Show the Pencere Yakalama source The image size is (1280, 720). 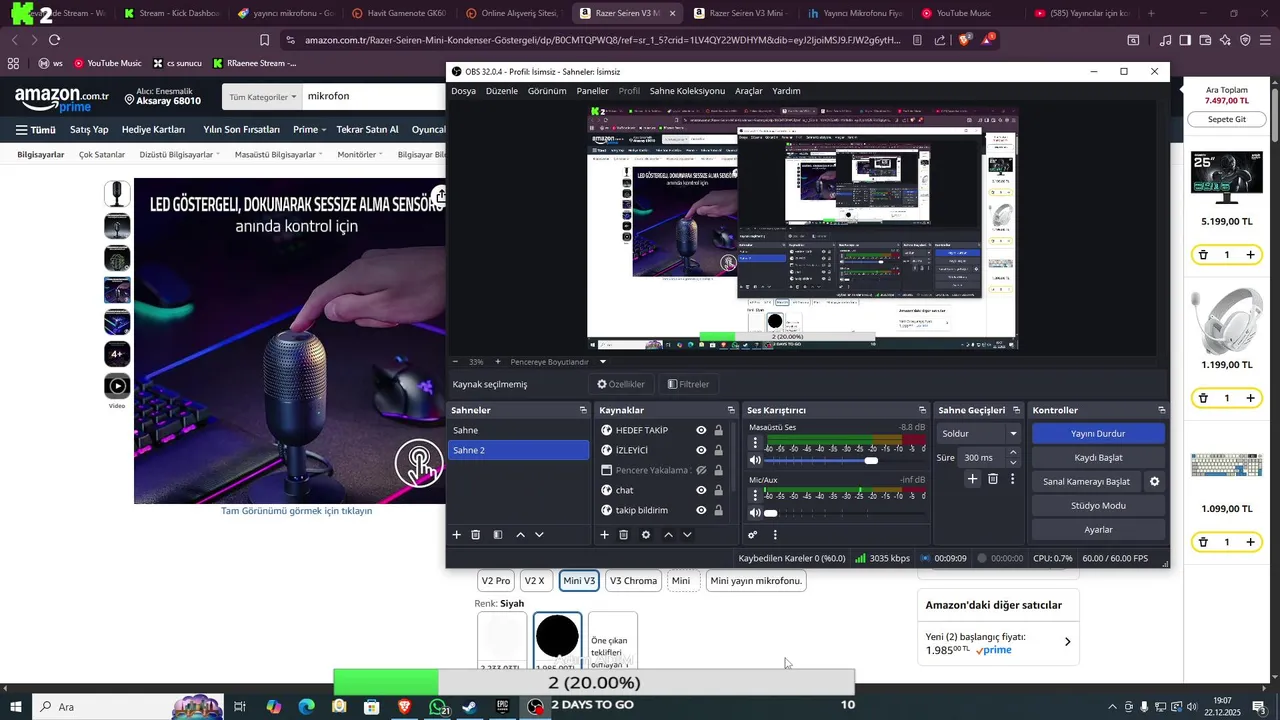point(701,470)
